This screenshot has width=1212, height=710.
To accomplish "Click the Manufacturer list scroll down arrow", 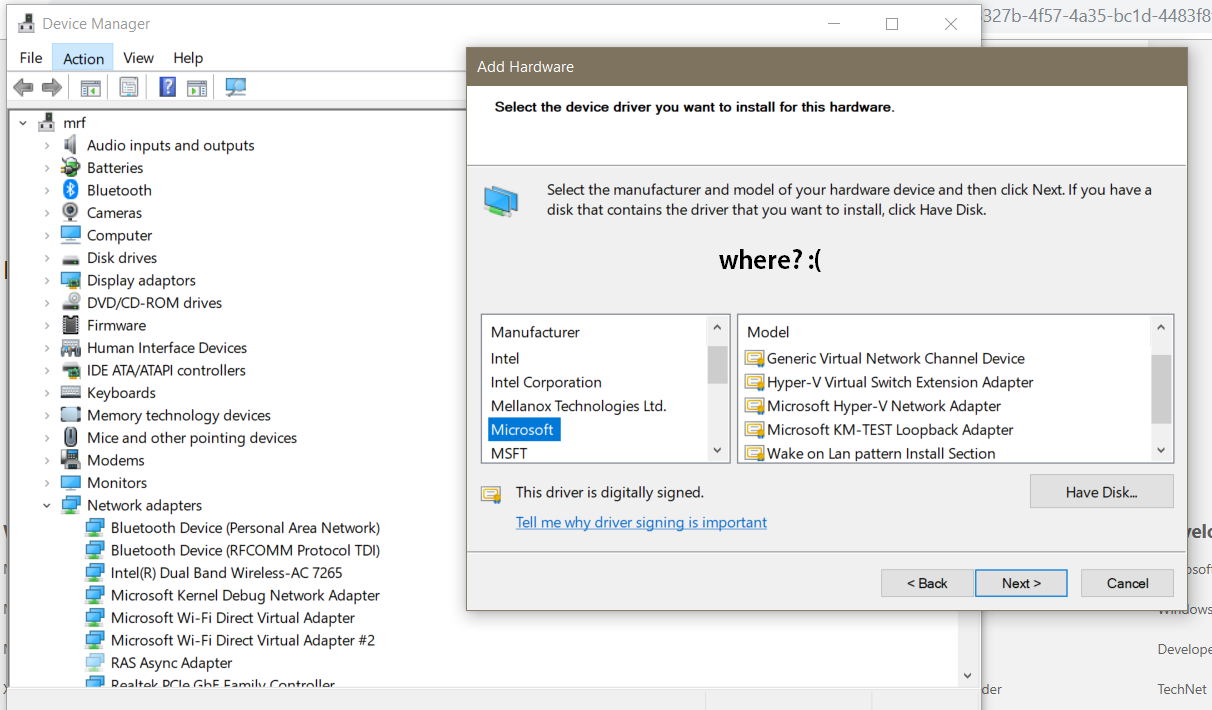I will pyautogui.click(x=717, y=451).
